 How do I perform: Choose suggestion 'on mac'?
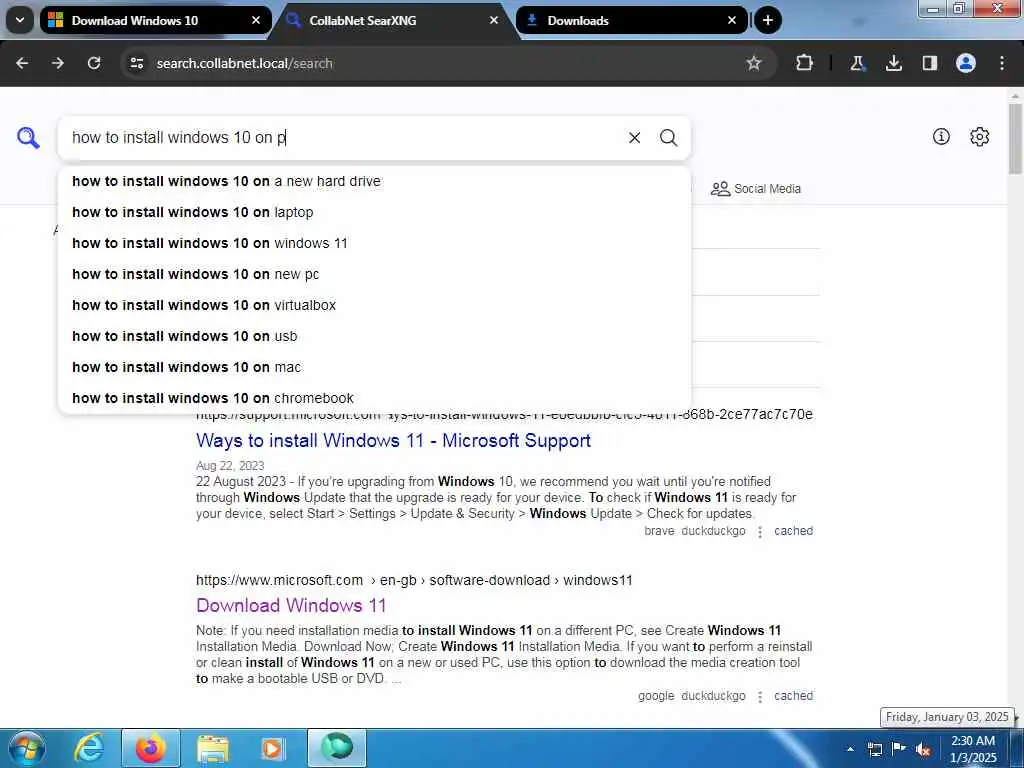(375, 367)
